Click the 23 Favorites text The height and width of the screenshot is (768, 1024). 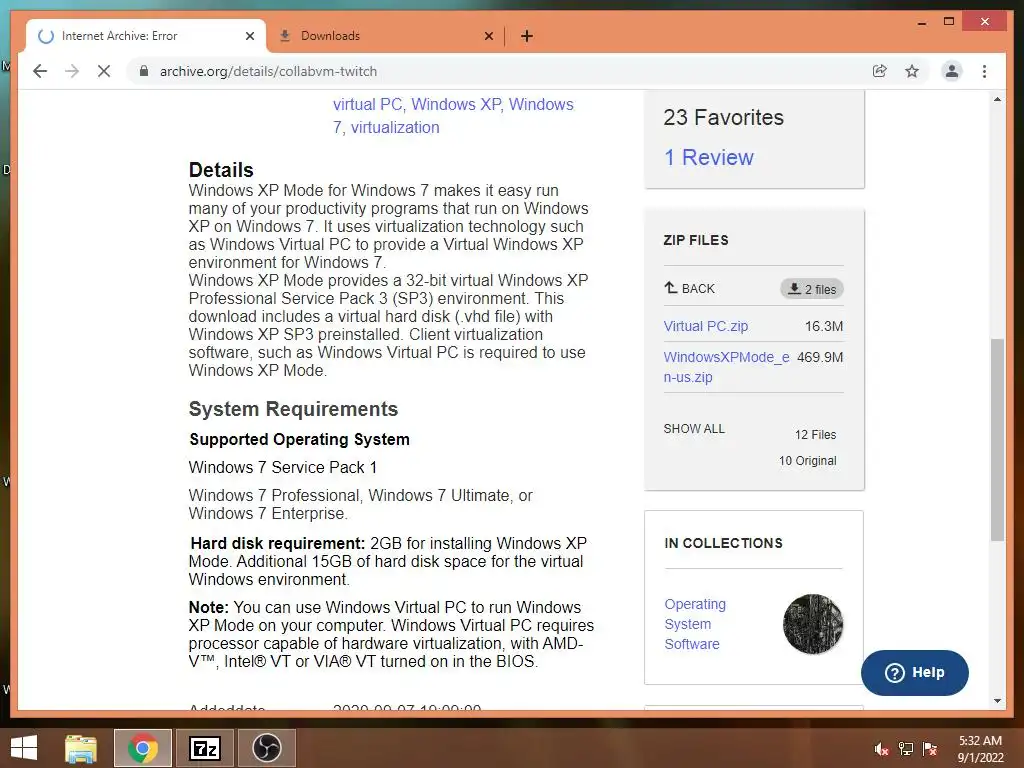[723, 118]
